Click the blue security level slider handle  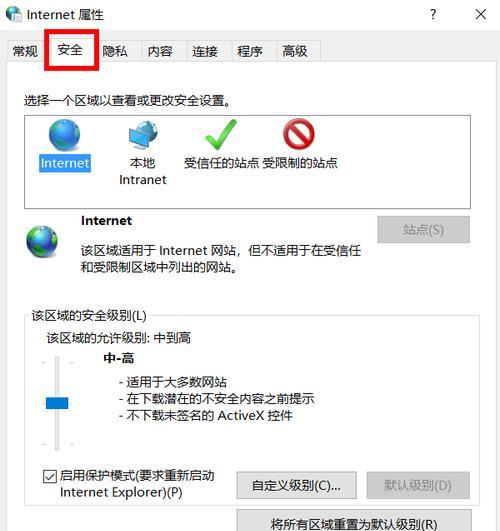coord(57,403)
